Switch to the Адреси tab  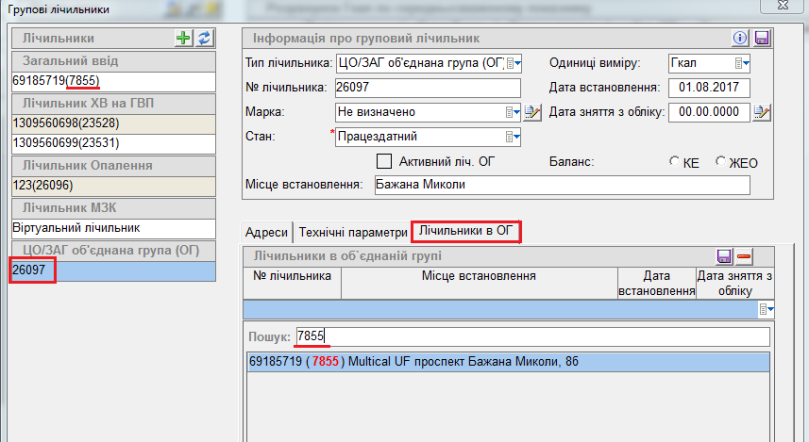[267, 232]
